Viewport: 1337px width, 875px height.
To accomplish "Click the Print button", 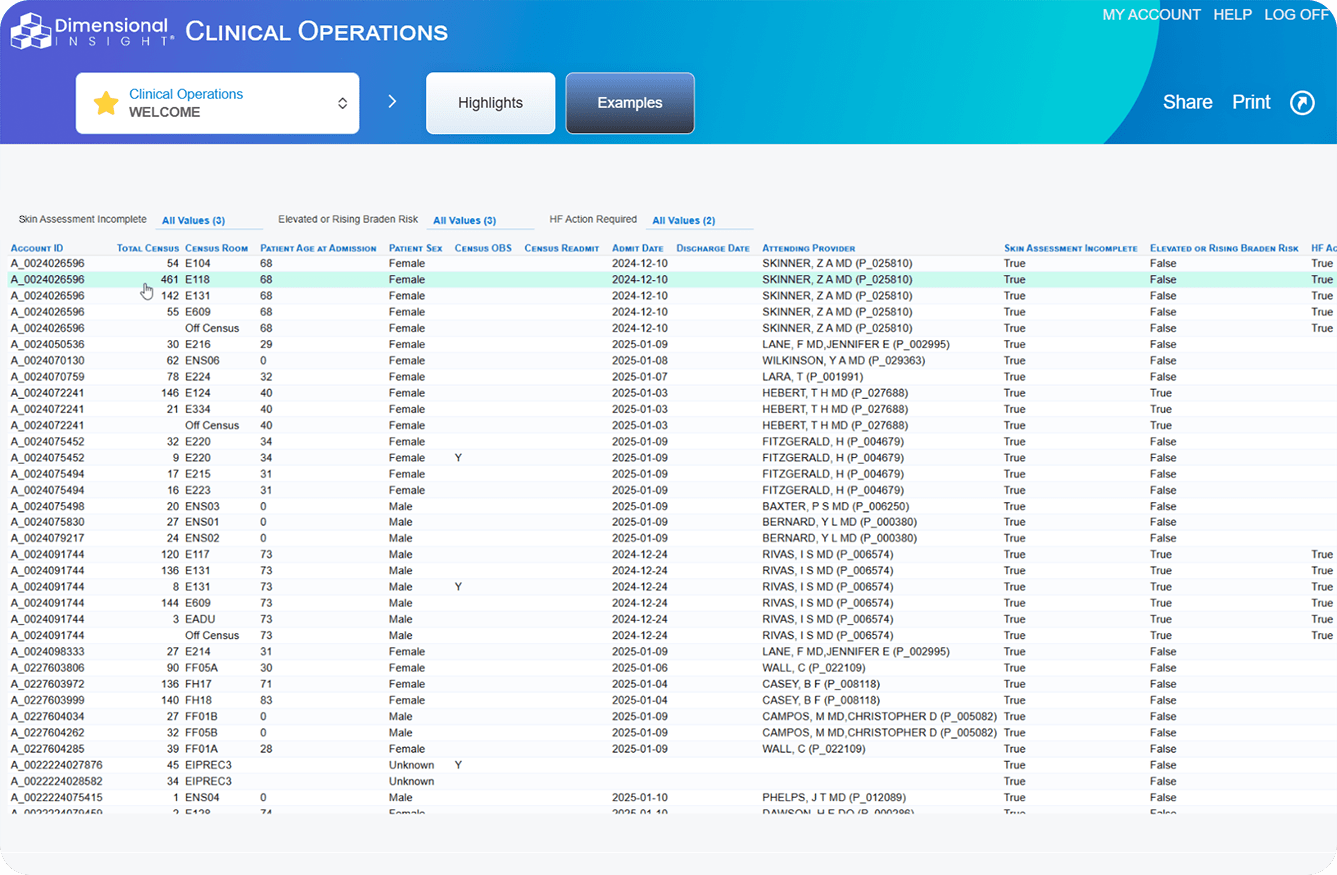I will [1251, 103].
